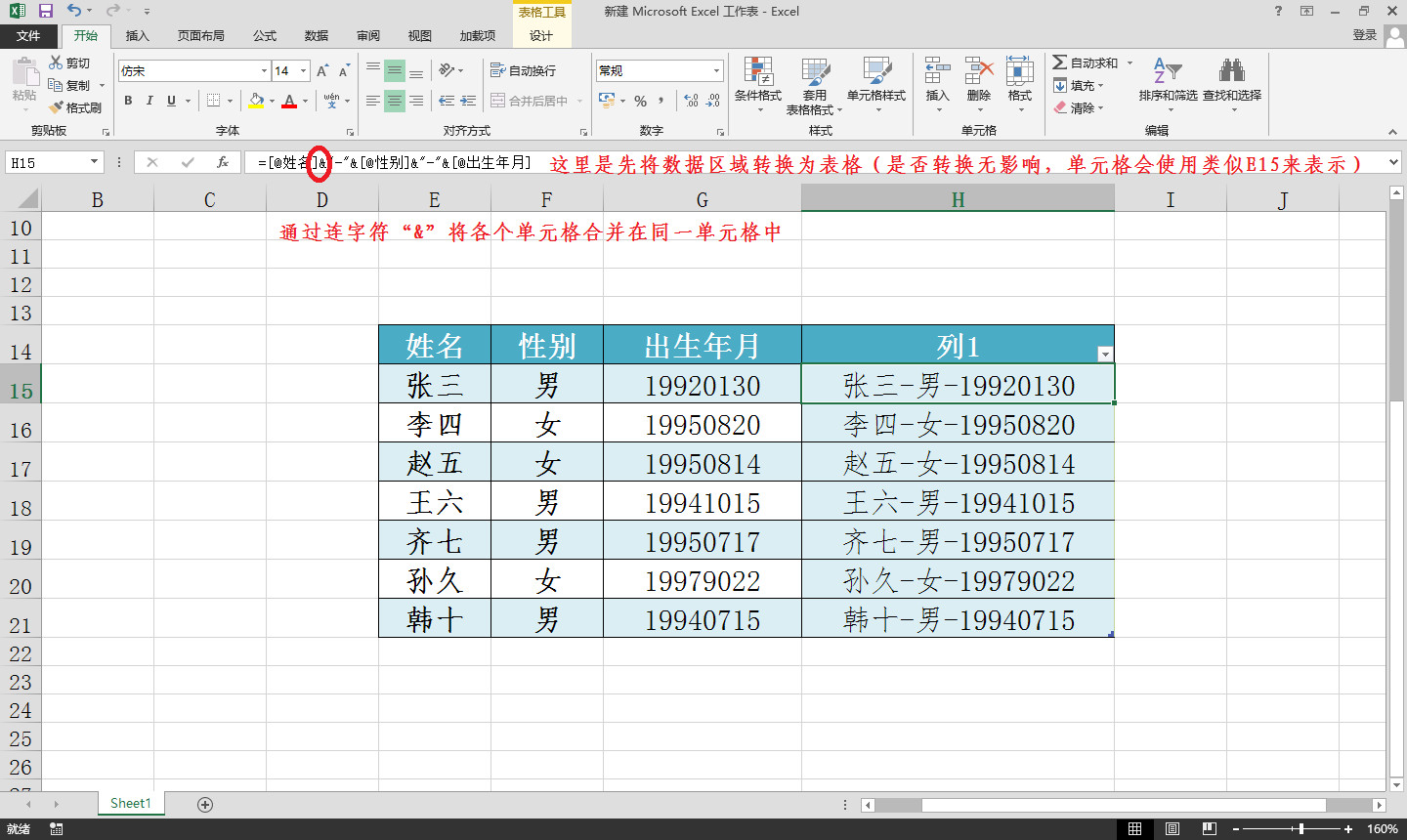Add a new sheet with plus button
The image size is (1407, 840).
tap(205, 804)
